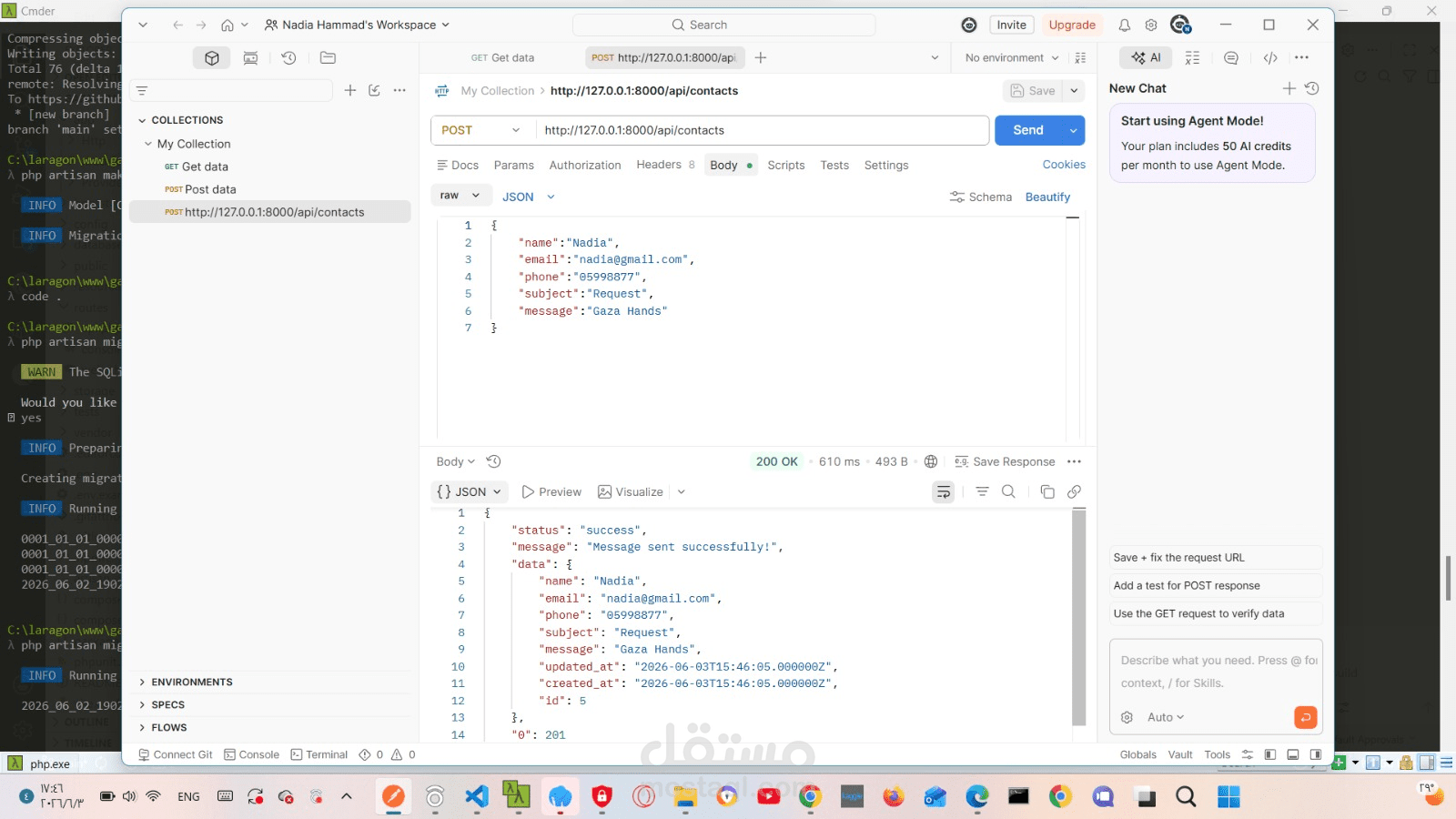
Task: Open the variables icon next to No environment
Action: (1080, 57)
